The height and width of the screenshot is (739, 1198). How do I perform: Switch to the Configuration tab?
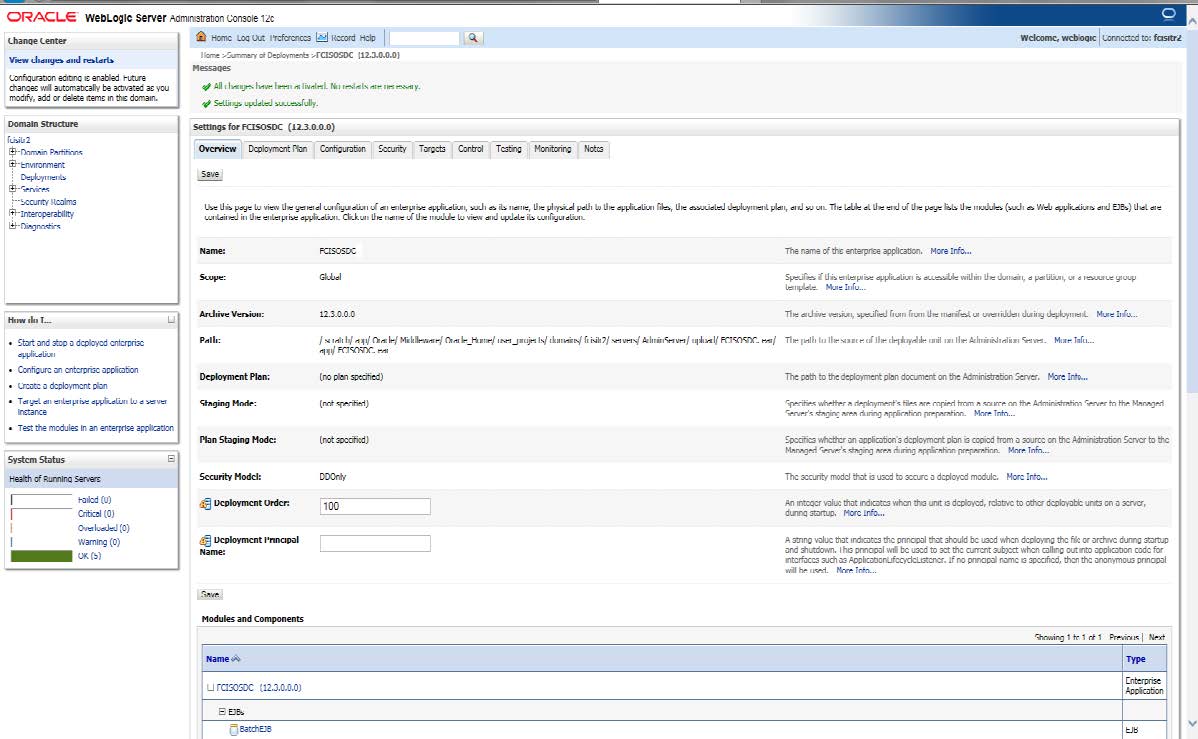point(342,149)
